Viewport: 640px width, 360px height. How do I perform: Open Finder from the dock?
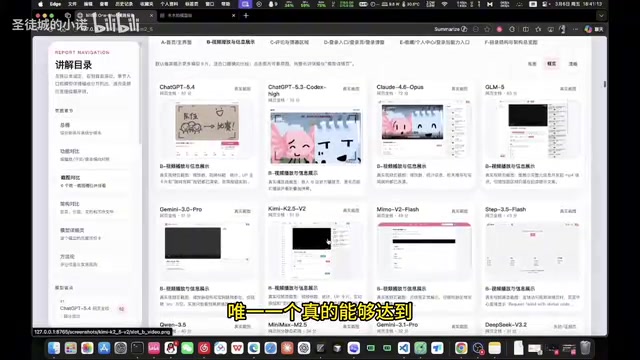tap(54, 348)
